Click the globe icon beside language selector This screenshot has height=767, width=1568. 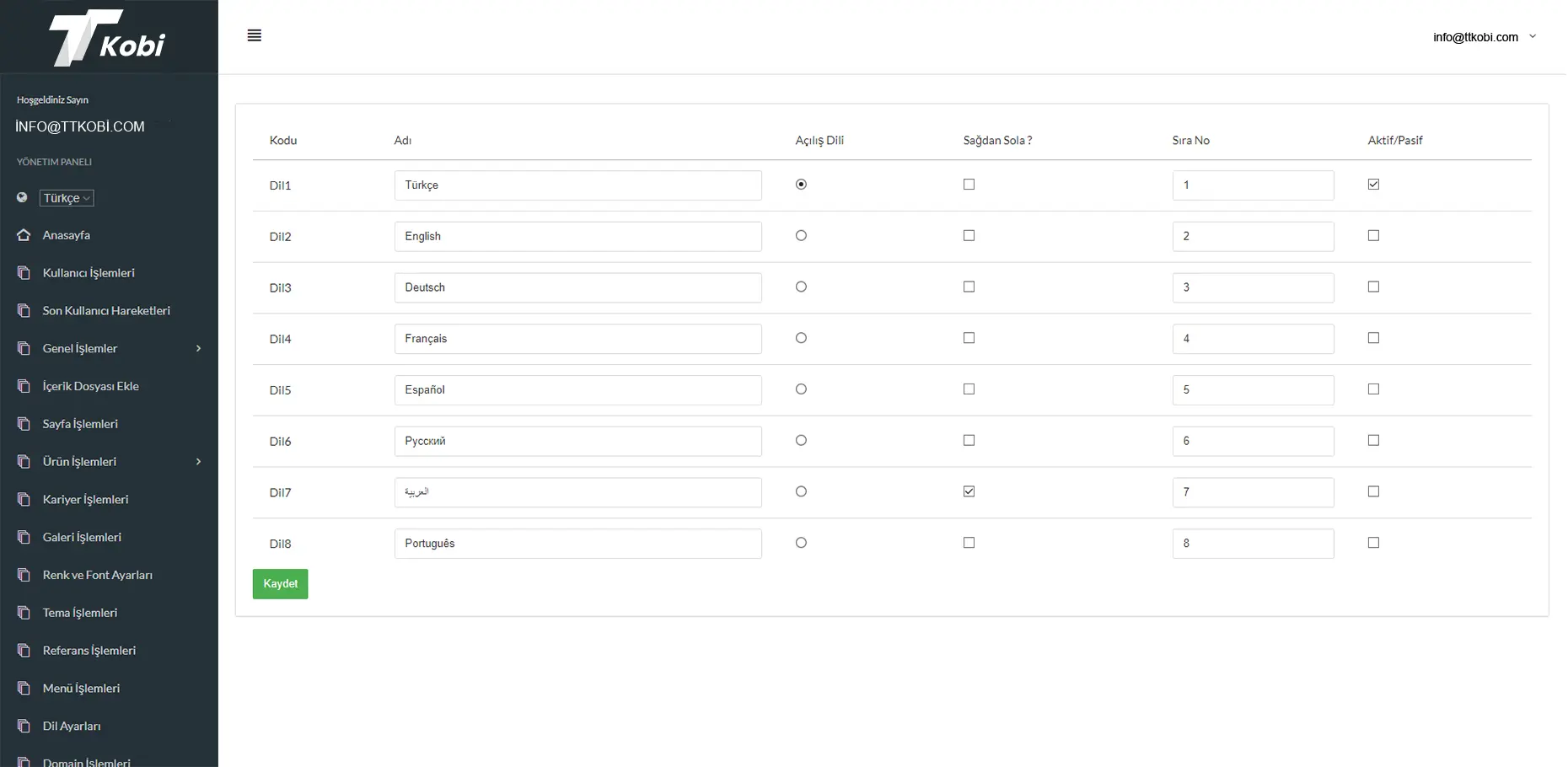click(x=22, y=198)
